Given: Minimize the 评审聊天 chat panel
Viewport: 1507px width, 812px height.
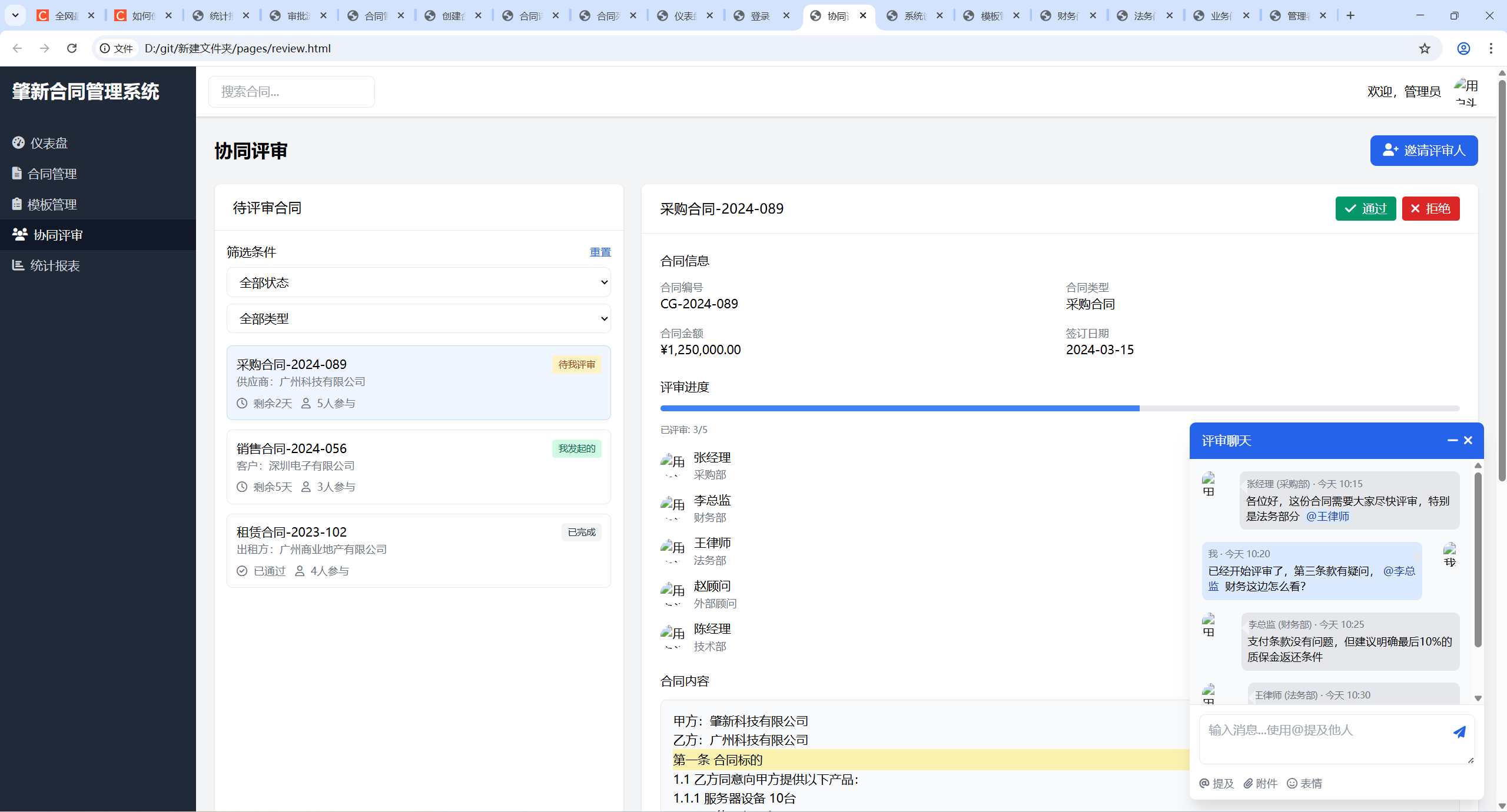Looking at the screenshot, I should click(1452, 440).
